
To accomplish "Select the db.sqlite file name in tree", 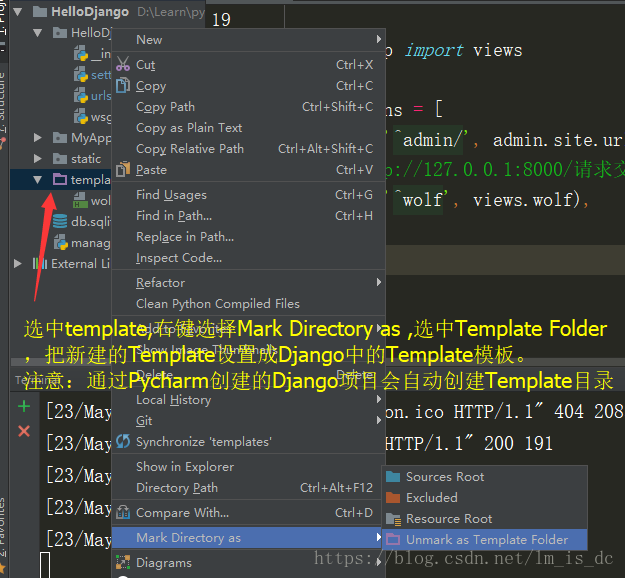I will [x=90, y=222].
